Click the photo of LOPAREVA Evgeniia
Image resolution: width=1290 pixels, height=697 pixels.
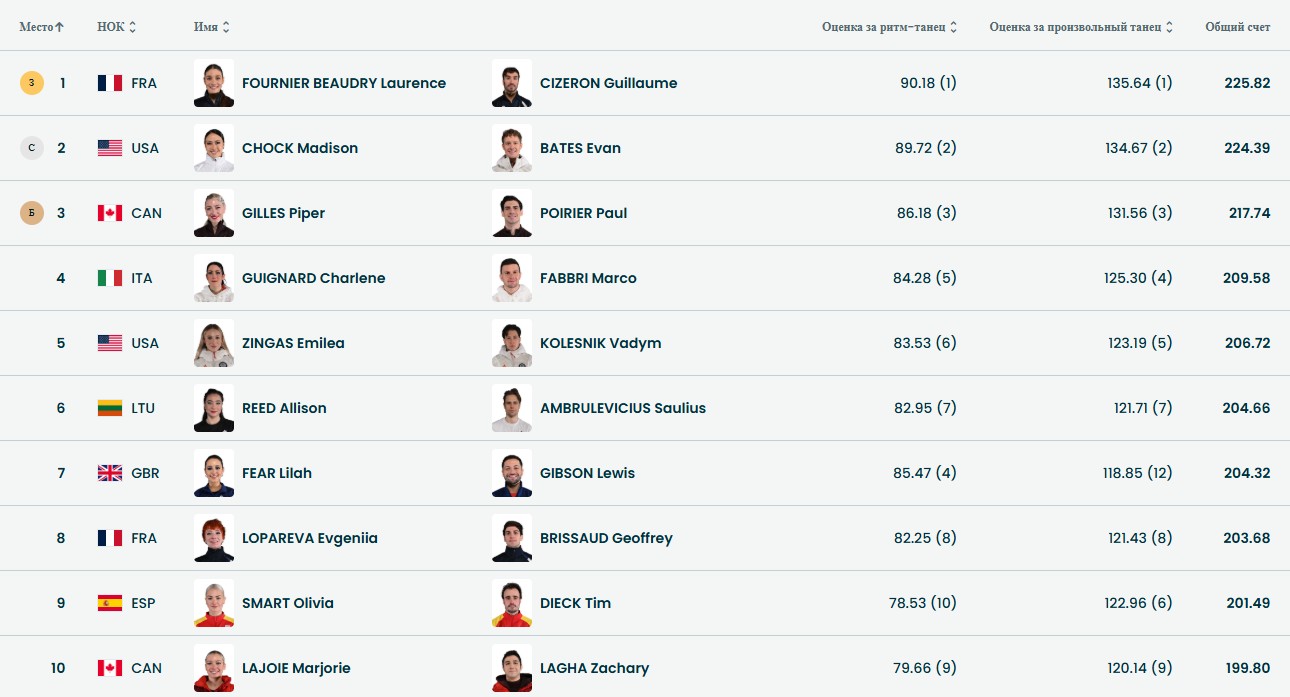point(214,538)
